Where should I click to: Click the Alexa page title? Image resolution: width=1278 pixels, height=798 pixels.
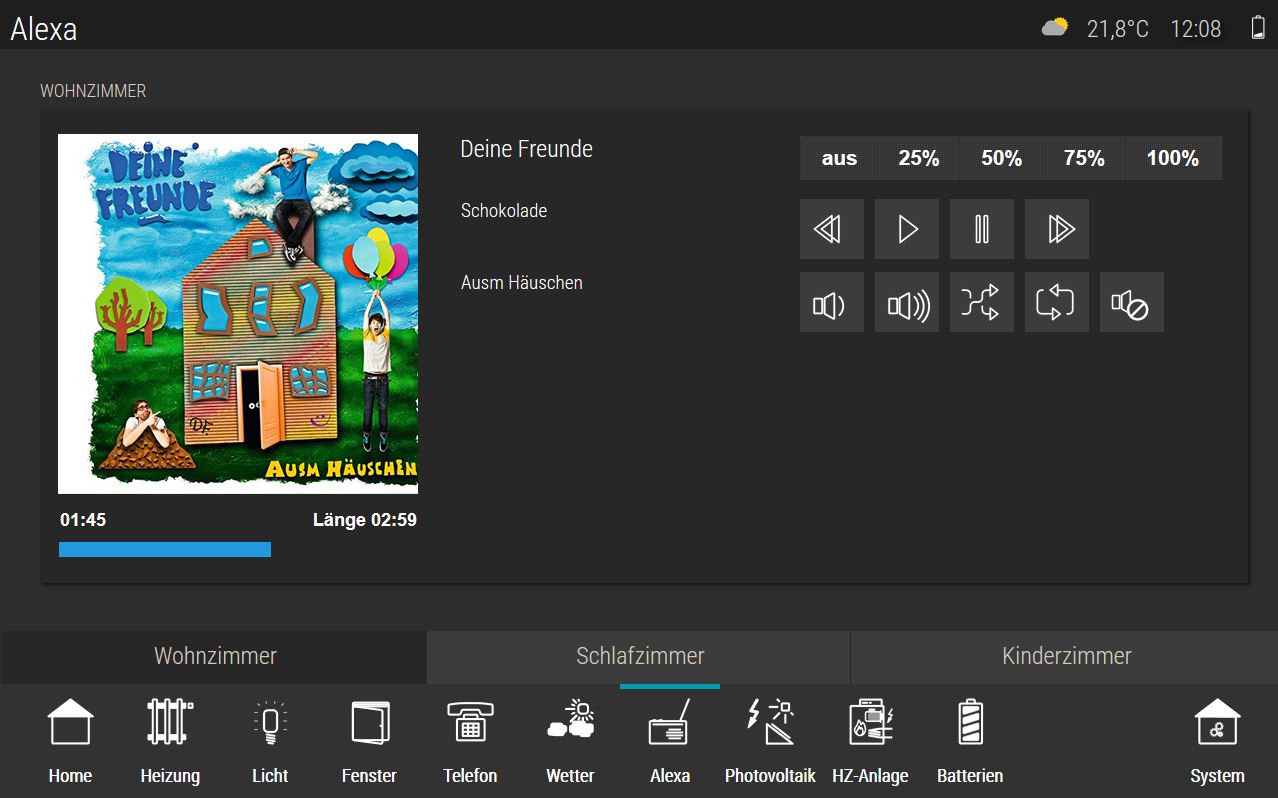[44, 29]
